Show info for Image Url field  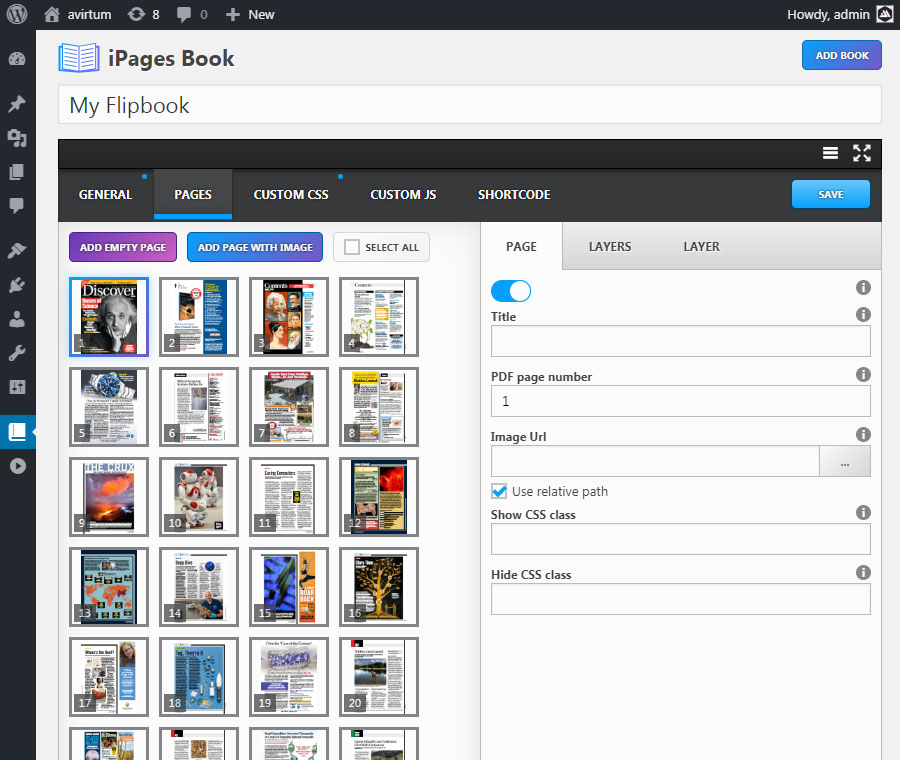863,435
